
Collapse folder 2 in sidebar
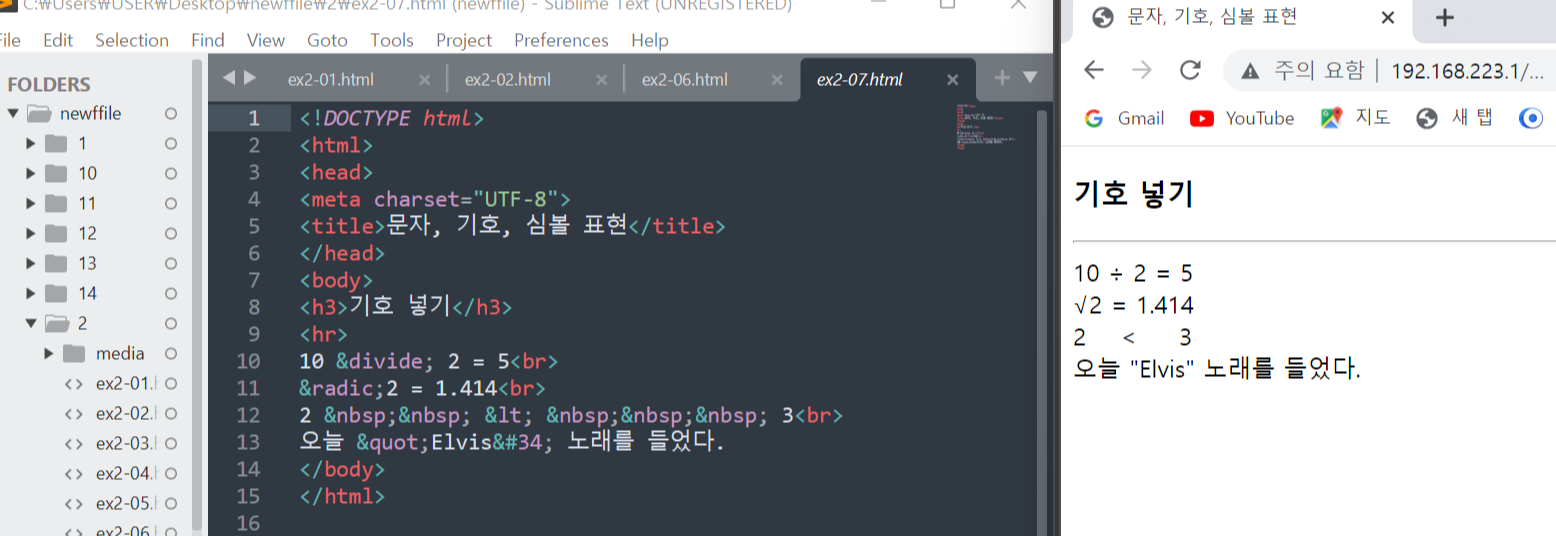click(x=32, y=324)
